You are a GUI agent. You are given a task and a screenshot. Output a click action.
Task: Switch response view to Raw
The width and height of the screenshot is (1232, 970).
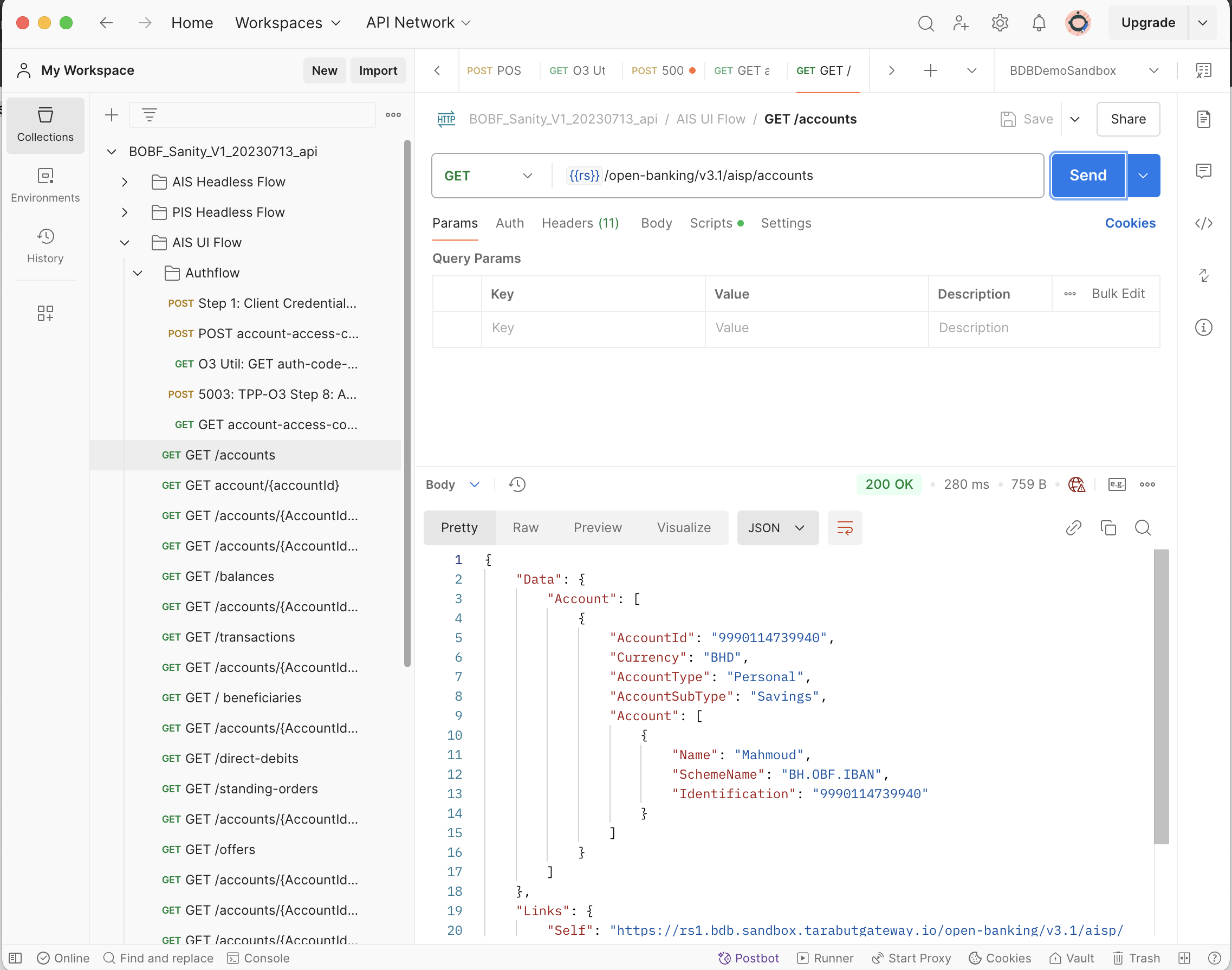[525, 528]
